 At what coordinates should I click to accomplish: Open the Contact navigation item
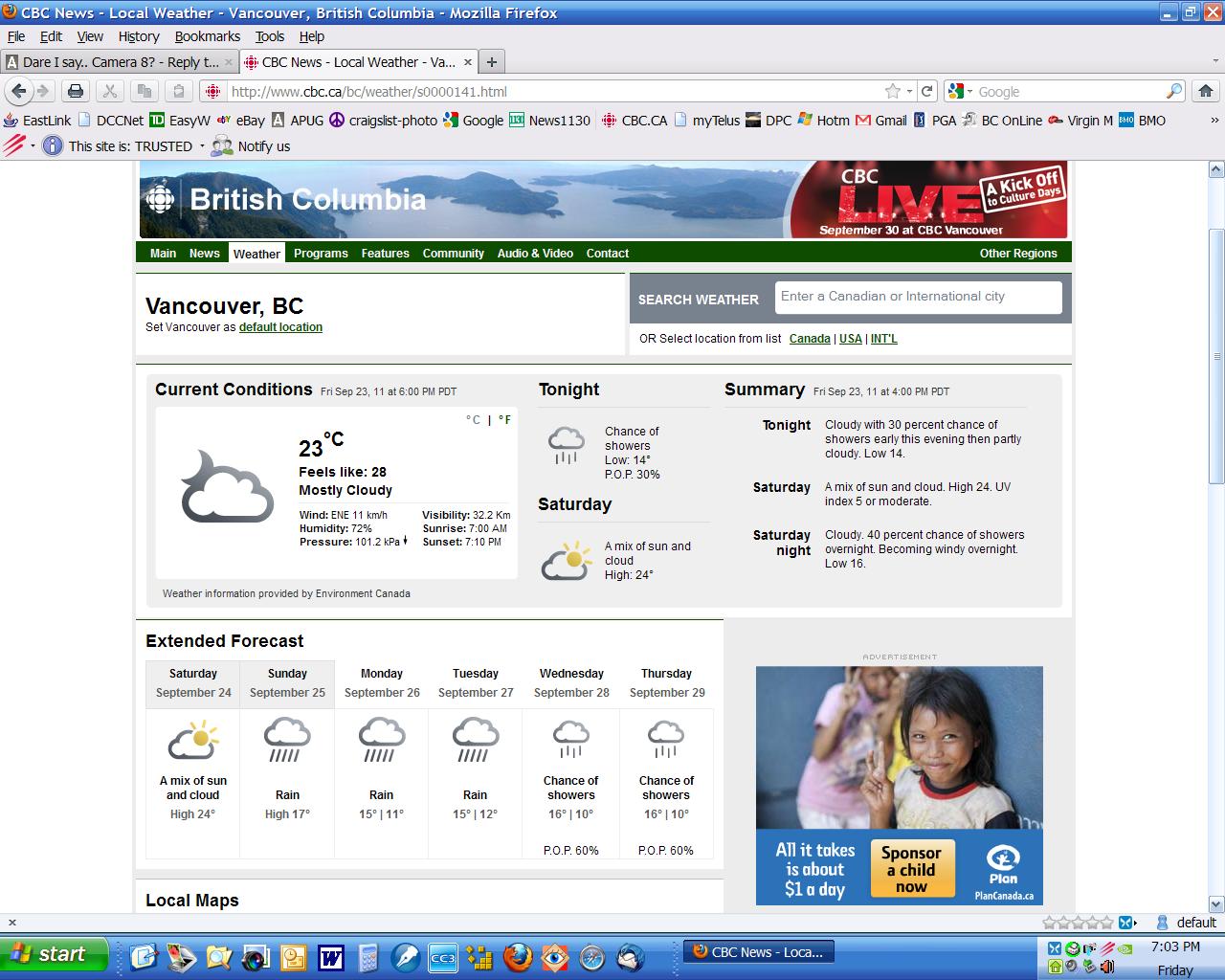coord(607,253)
